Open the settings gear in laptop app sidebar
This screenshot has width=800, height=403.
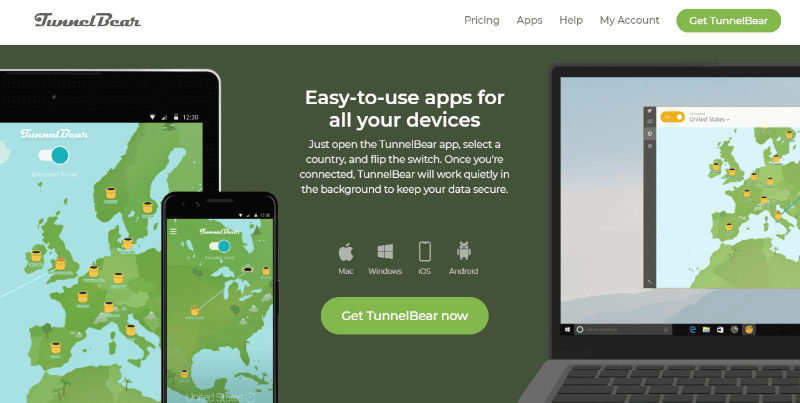pyautogui.click(x=649, y=146)
